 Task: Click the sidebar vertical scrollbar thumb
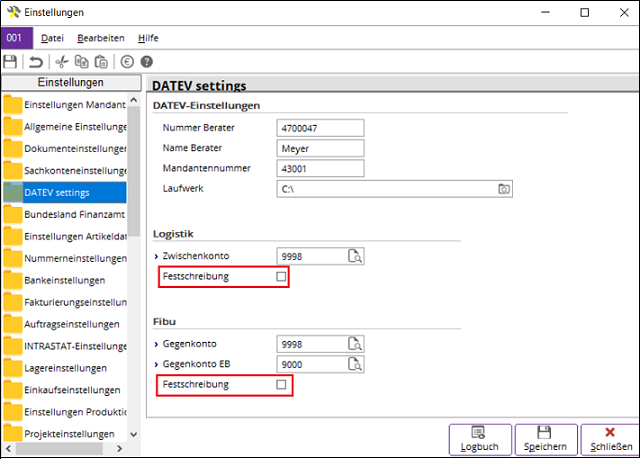133,171
